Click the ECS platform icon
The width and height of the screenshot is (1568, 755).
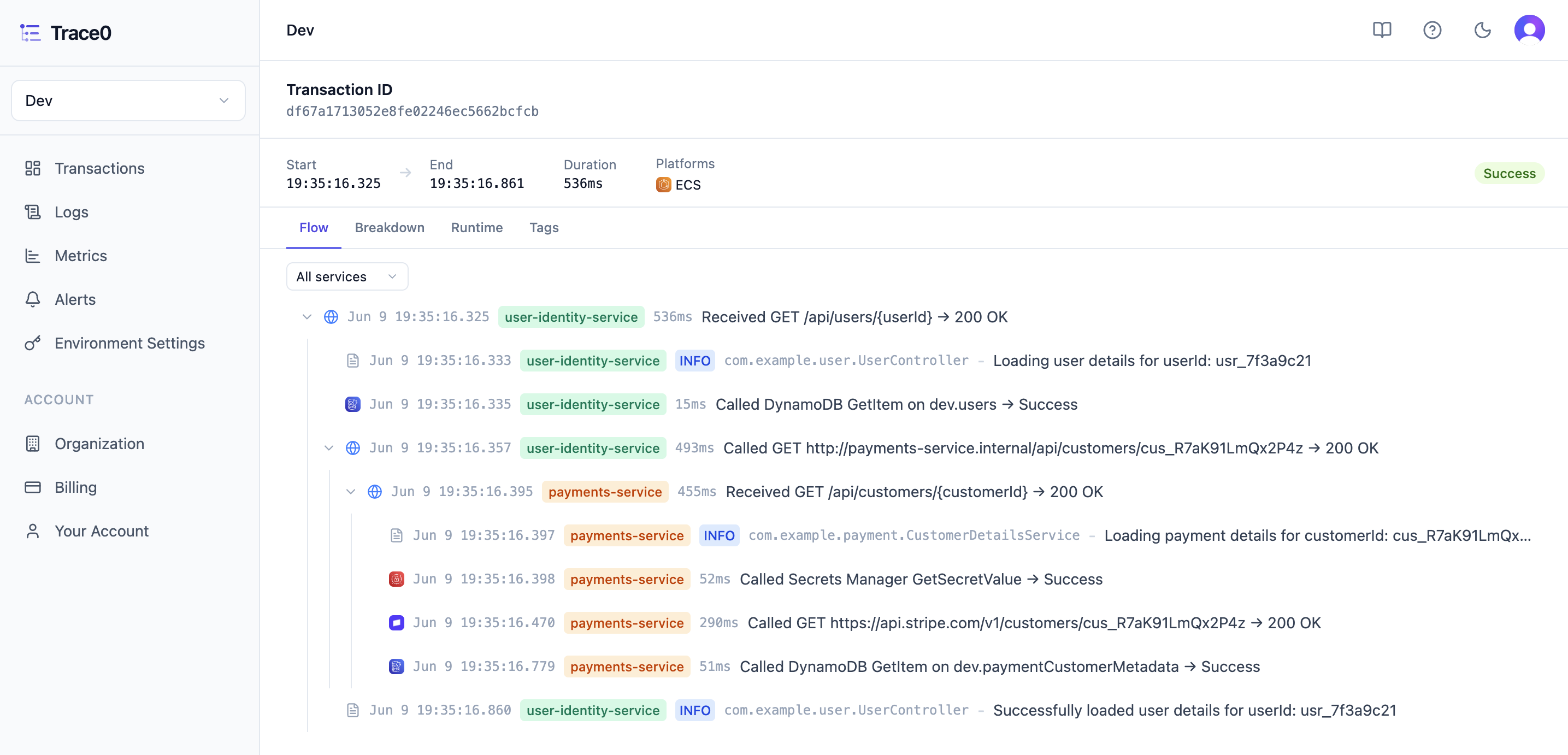pyautogui.click(x=663, y=185)
